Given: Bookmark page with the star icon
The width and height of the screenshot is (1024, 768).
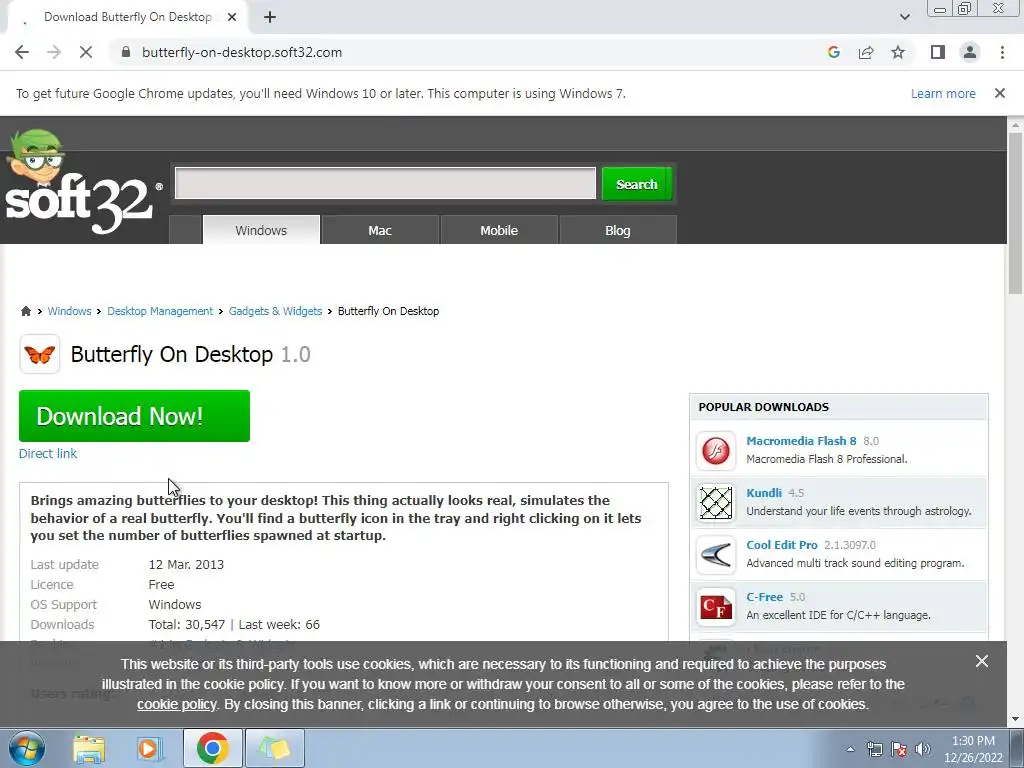Looking at the screenshot, I should pyautogui.click(x=898, y=52).
